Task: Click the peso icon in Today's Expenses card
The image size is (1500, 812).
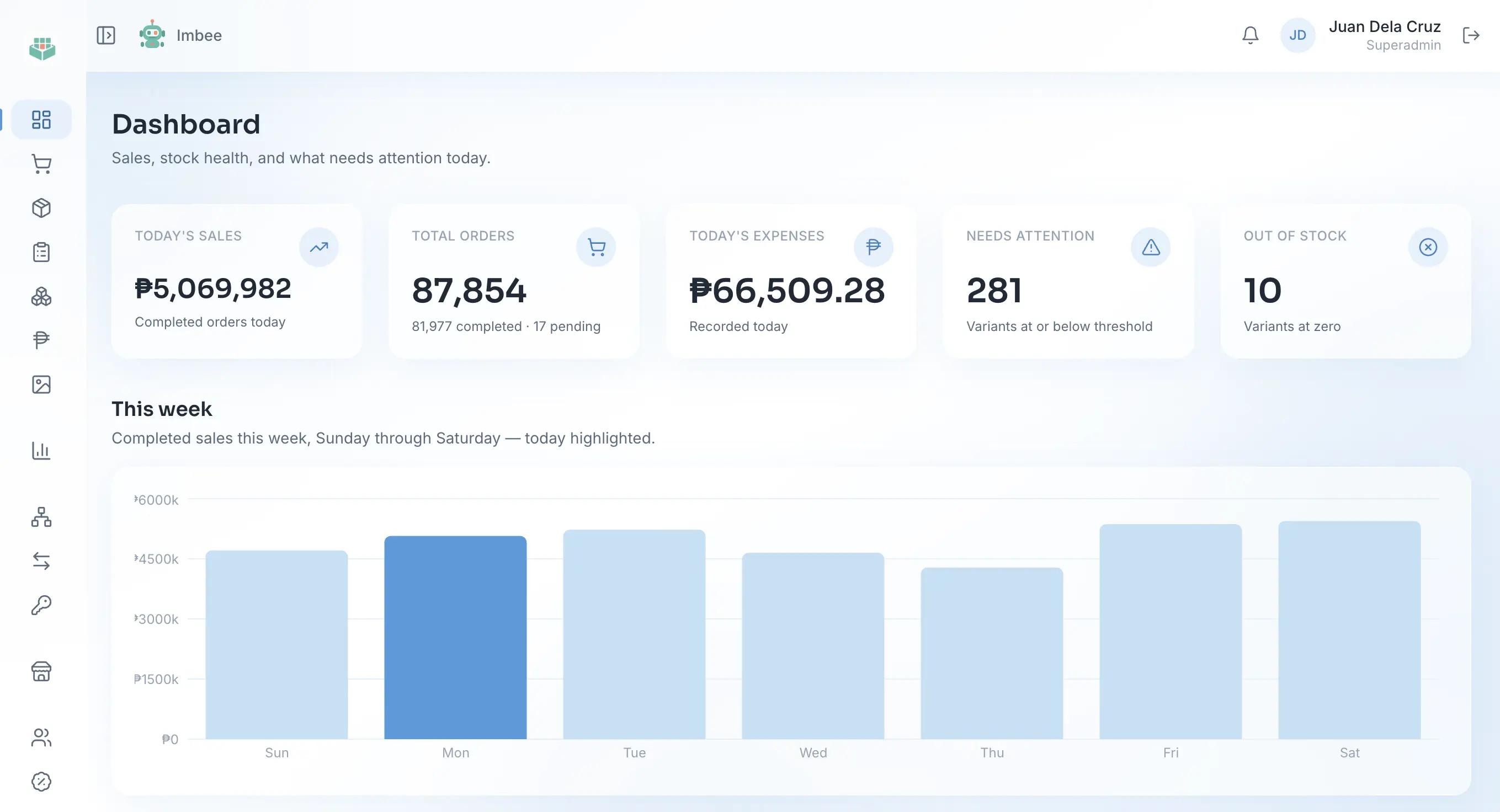Action: (x=873, y=247)
